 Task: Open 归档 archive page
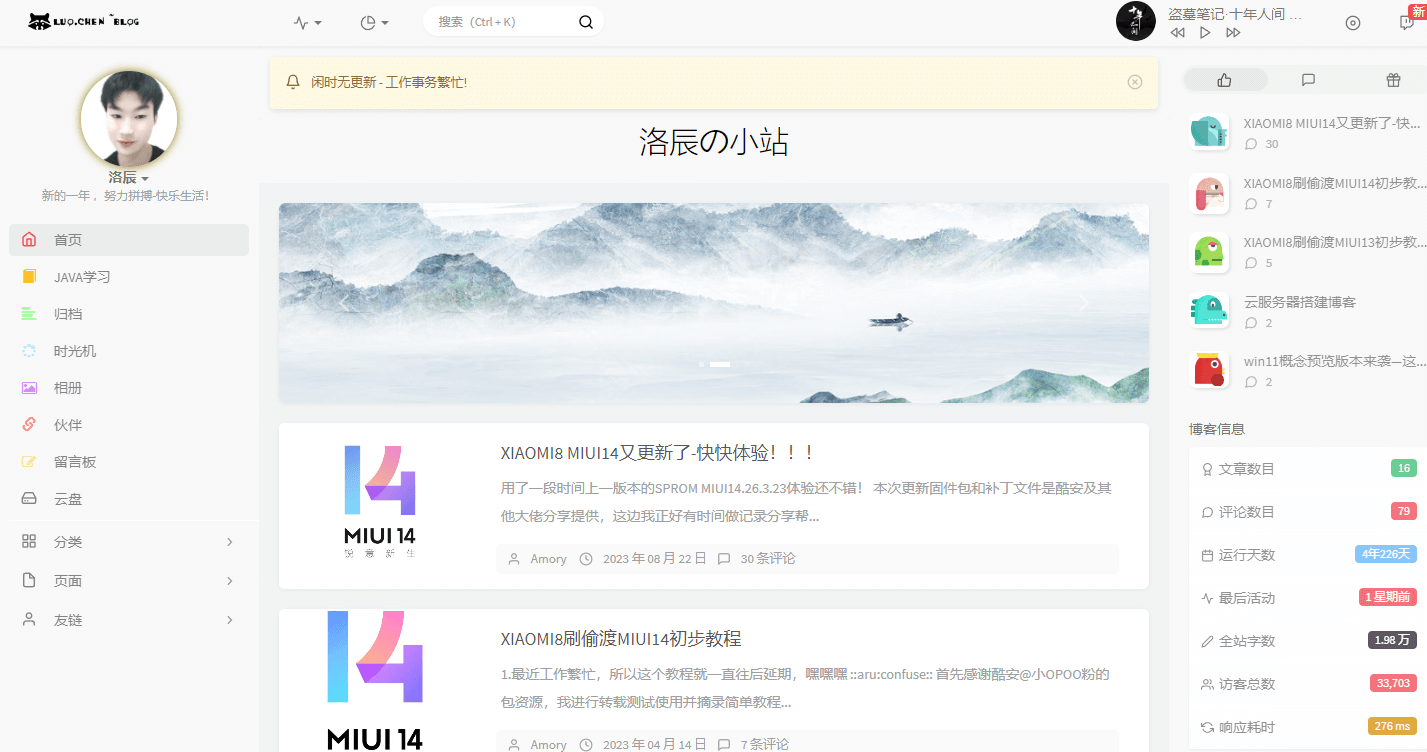click(x=129, y=314)
